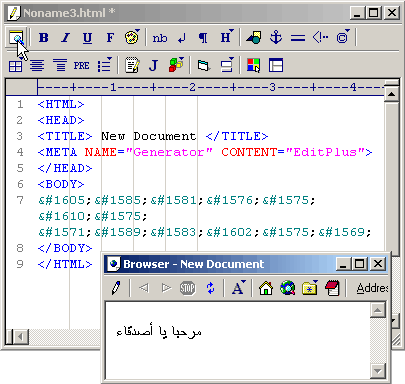
Task: Toggle View in Browser button
Action: coord(16,38)
